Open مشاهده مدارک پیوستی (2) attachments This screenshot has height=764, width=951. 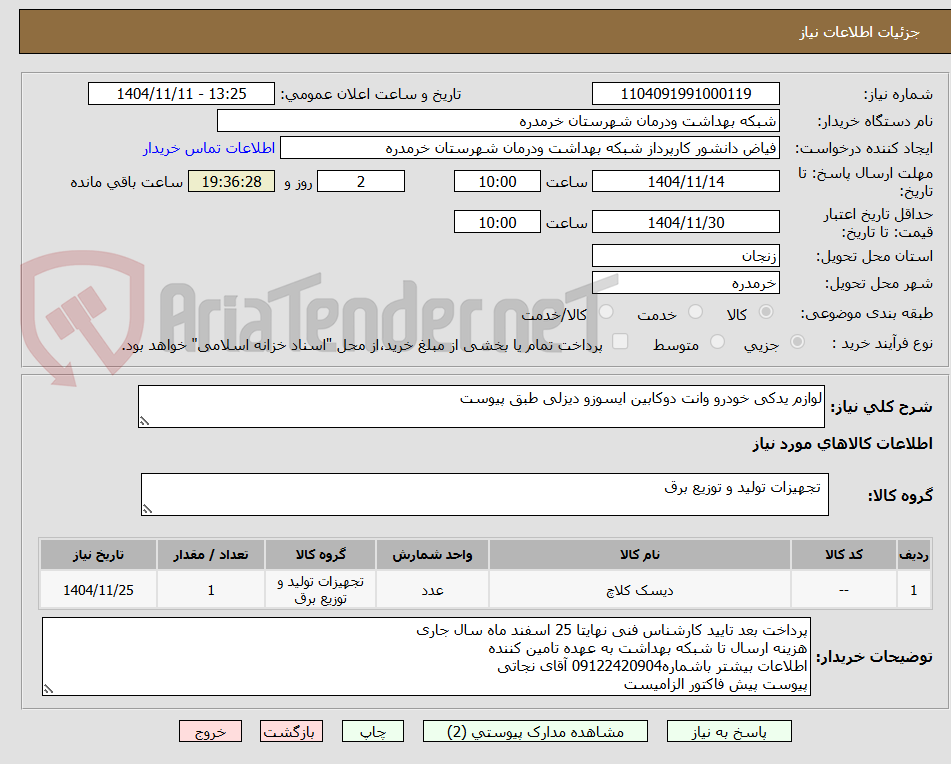click(535, 731)
